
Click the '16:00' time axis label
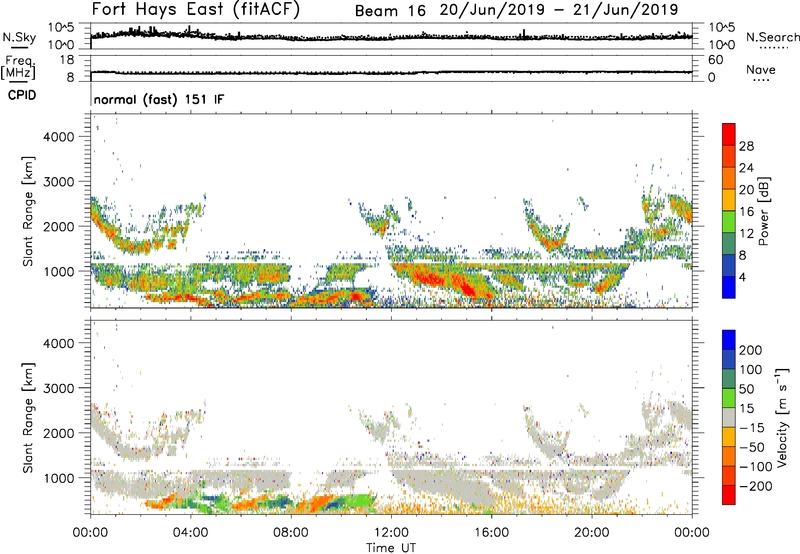click(x=491, y=533)
